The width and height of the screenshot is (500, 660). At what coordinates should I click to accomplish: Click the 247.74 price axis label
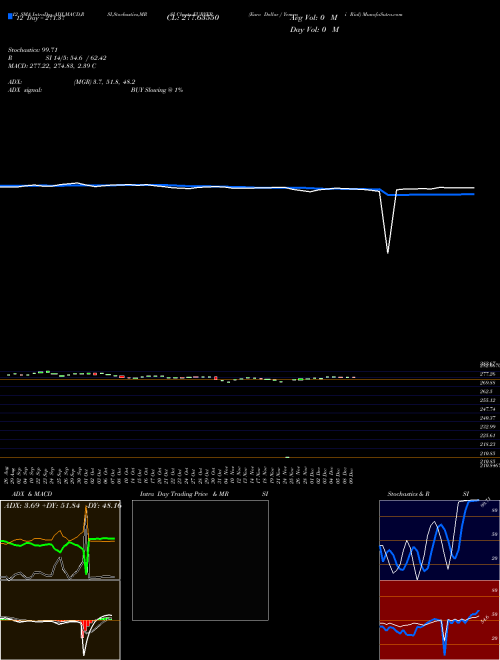(487, 409)
